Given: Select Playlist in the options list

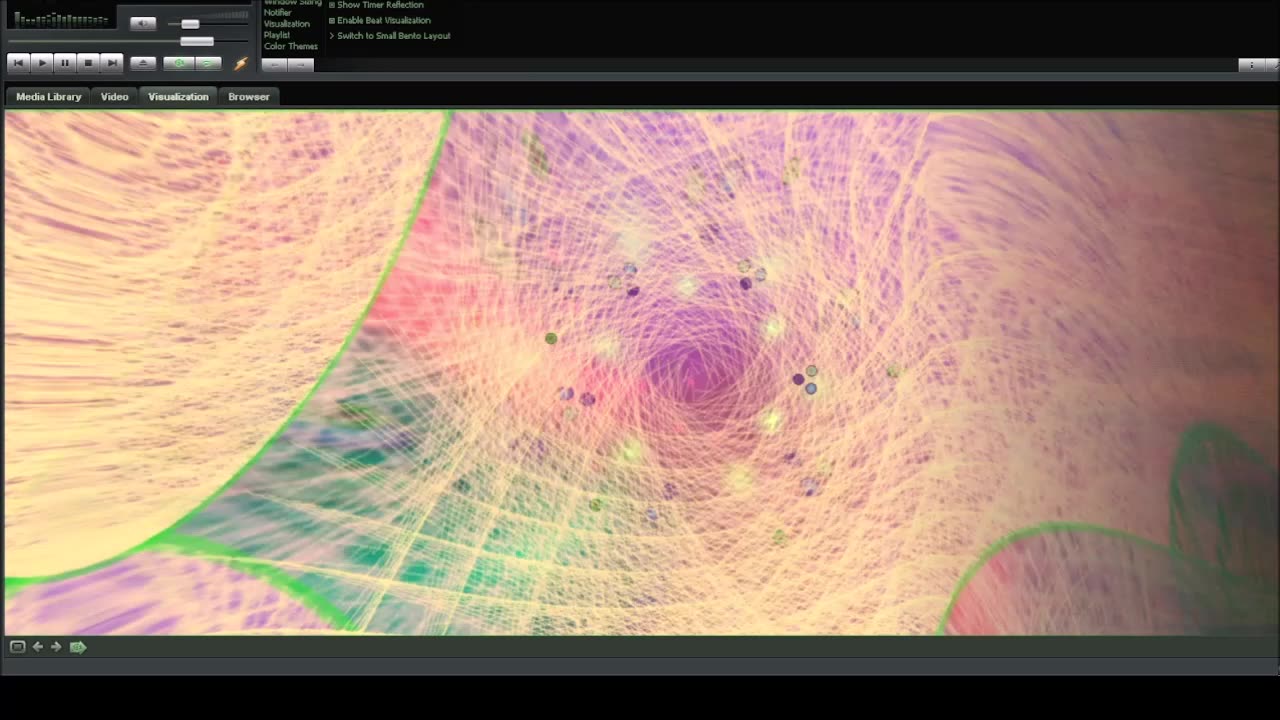Looking at the screenshot, I should [x=277, y=35].
